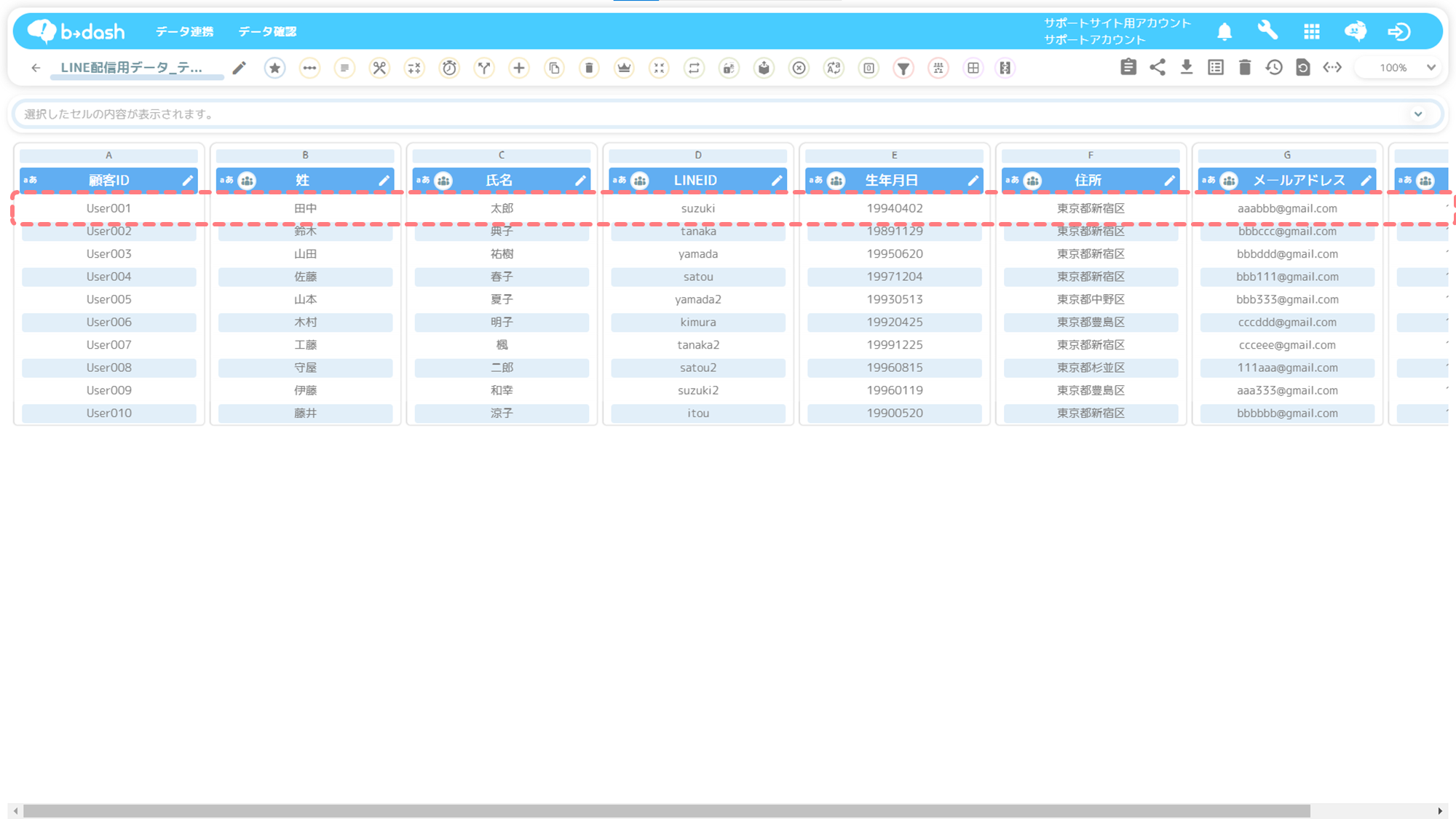Open the share icon
The image size is (1456, 819).
click(1158, 68)
